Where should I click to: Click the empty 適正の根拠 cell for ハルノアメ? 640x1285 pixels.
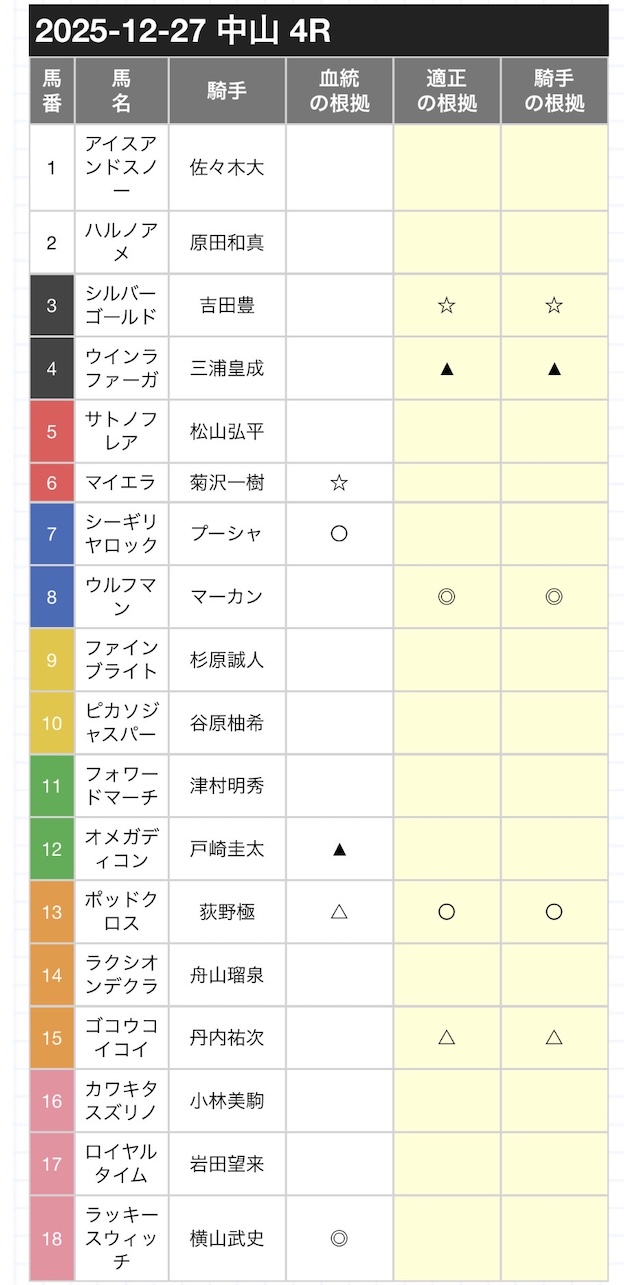[x=447, y=243]
